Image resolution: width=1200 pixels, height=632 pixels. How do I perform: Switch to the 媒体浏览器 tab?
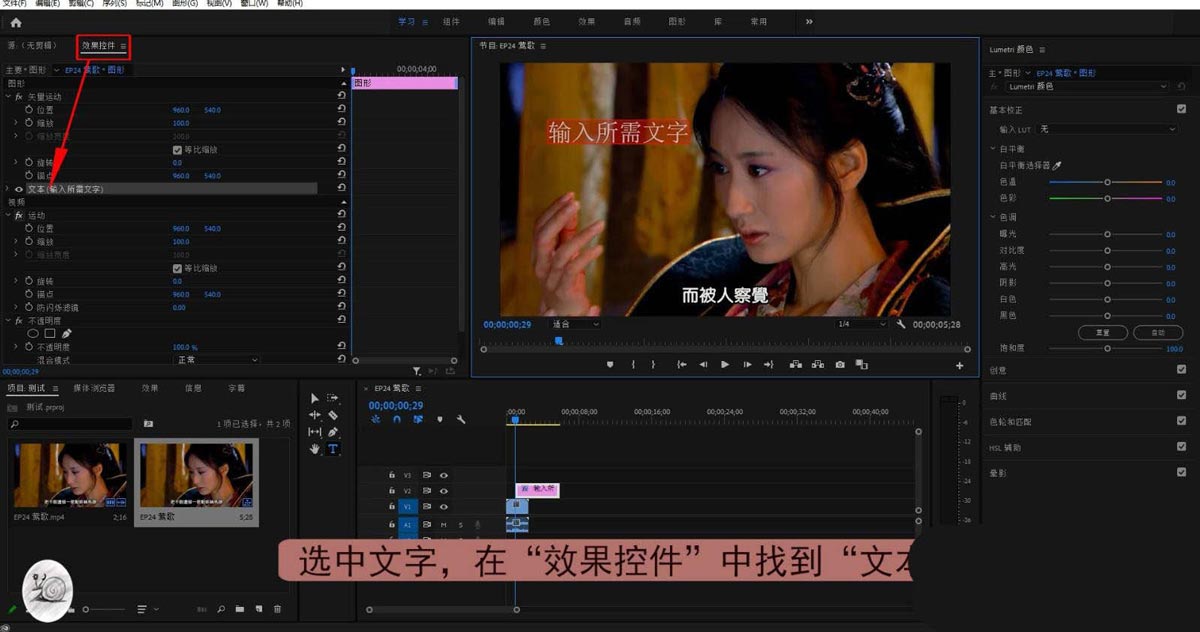pos(94,388)
